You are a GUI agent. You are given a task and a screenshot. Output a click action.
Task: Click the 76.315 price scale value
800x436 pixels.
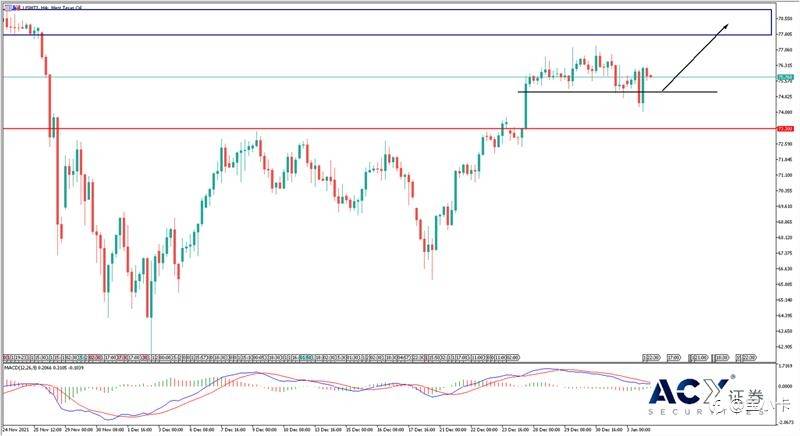(x=786, y=65)
